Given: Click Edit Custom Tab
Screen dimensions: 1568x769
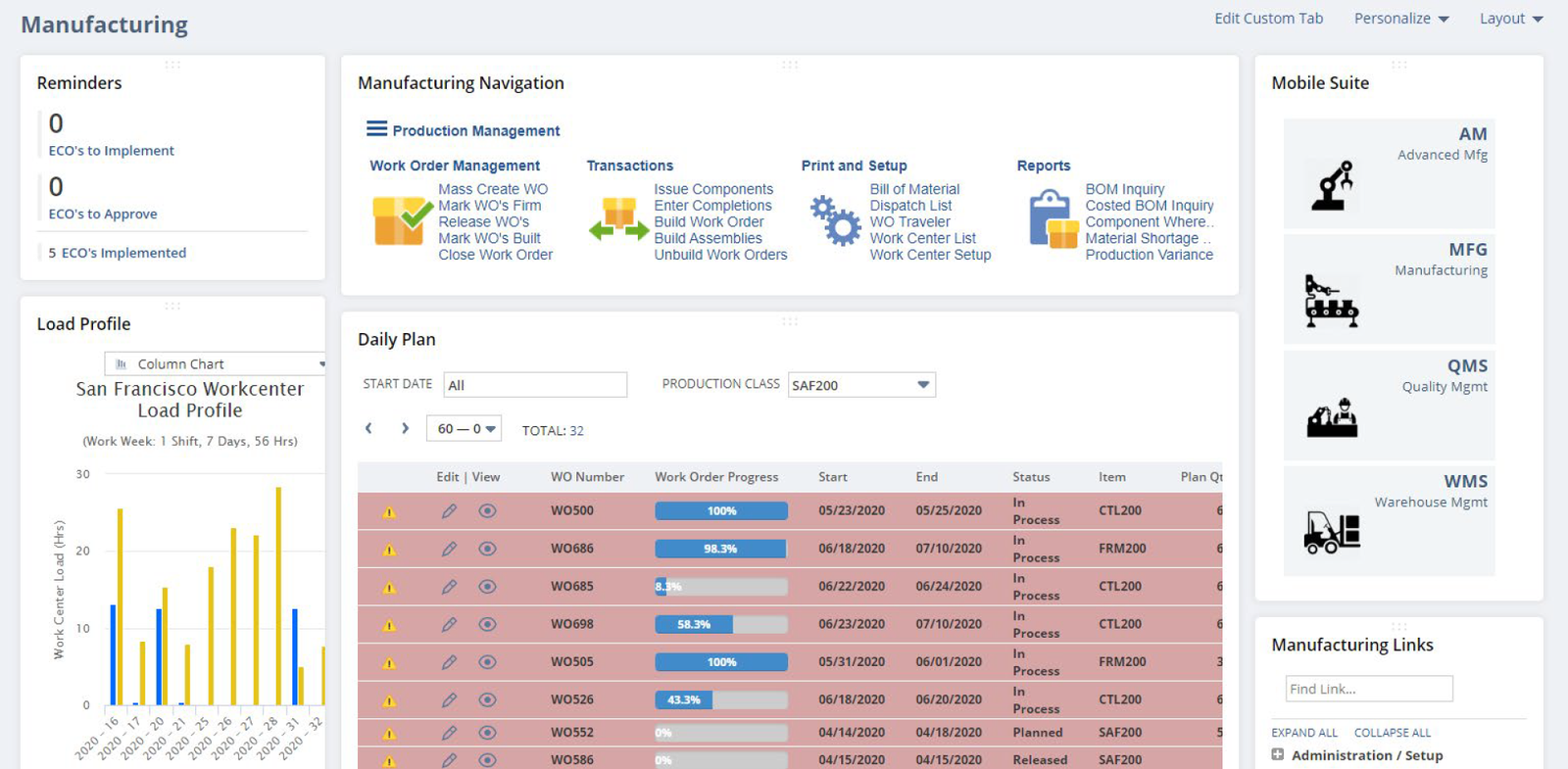Looking at the screenshot, I should pos(1268,19).
